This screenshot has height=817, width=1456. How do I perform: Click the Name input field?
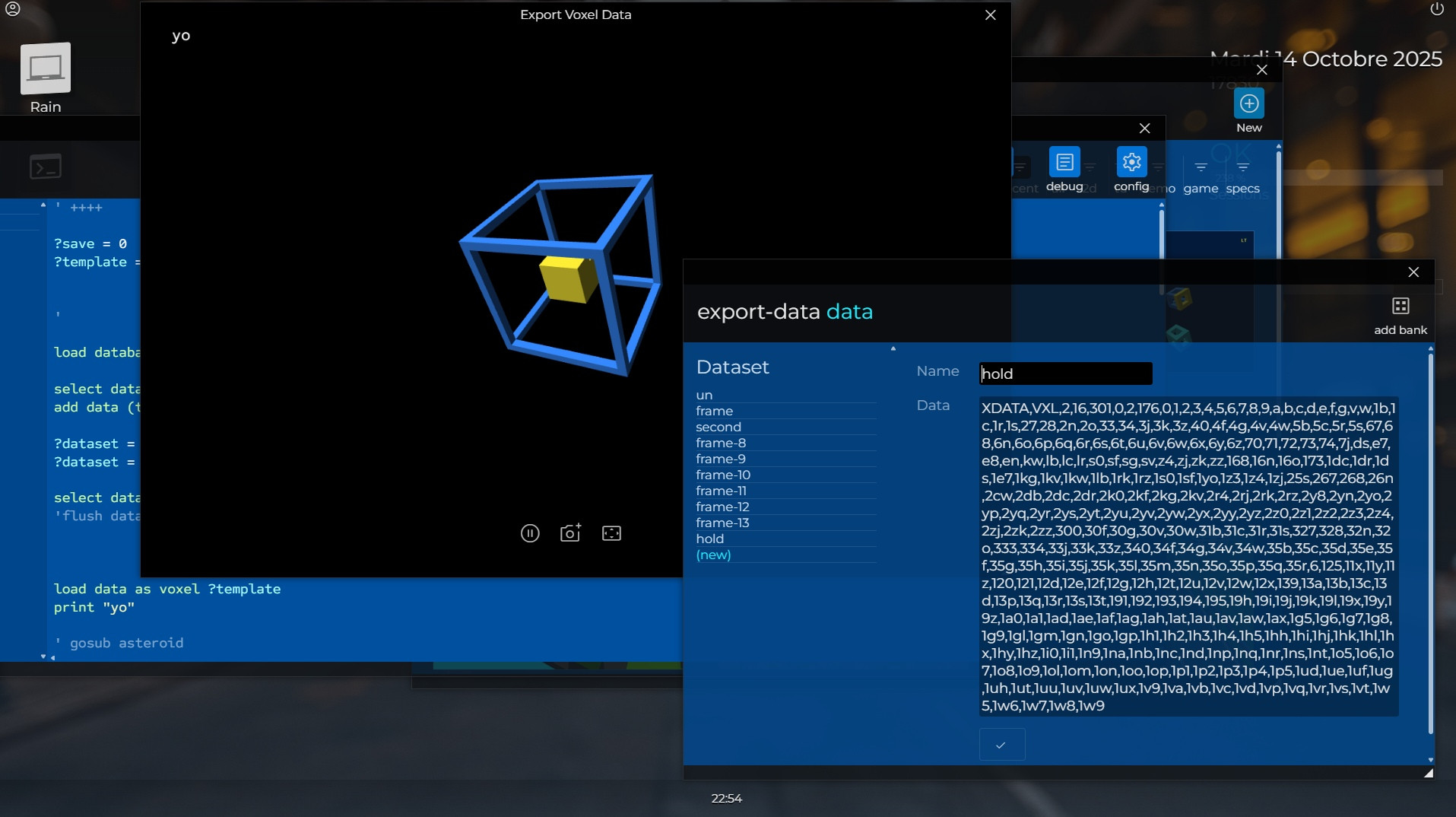click(x=1065, y=374)
